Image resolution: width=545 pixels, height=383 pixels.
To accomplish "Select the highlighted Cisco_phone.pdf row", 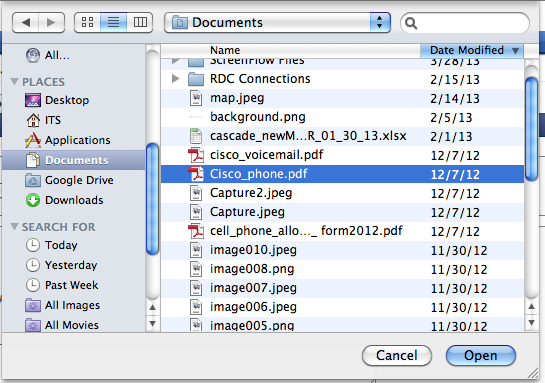I will point(342,174).
